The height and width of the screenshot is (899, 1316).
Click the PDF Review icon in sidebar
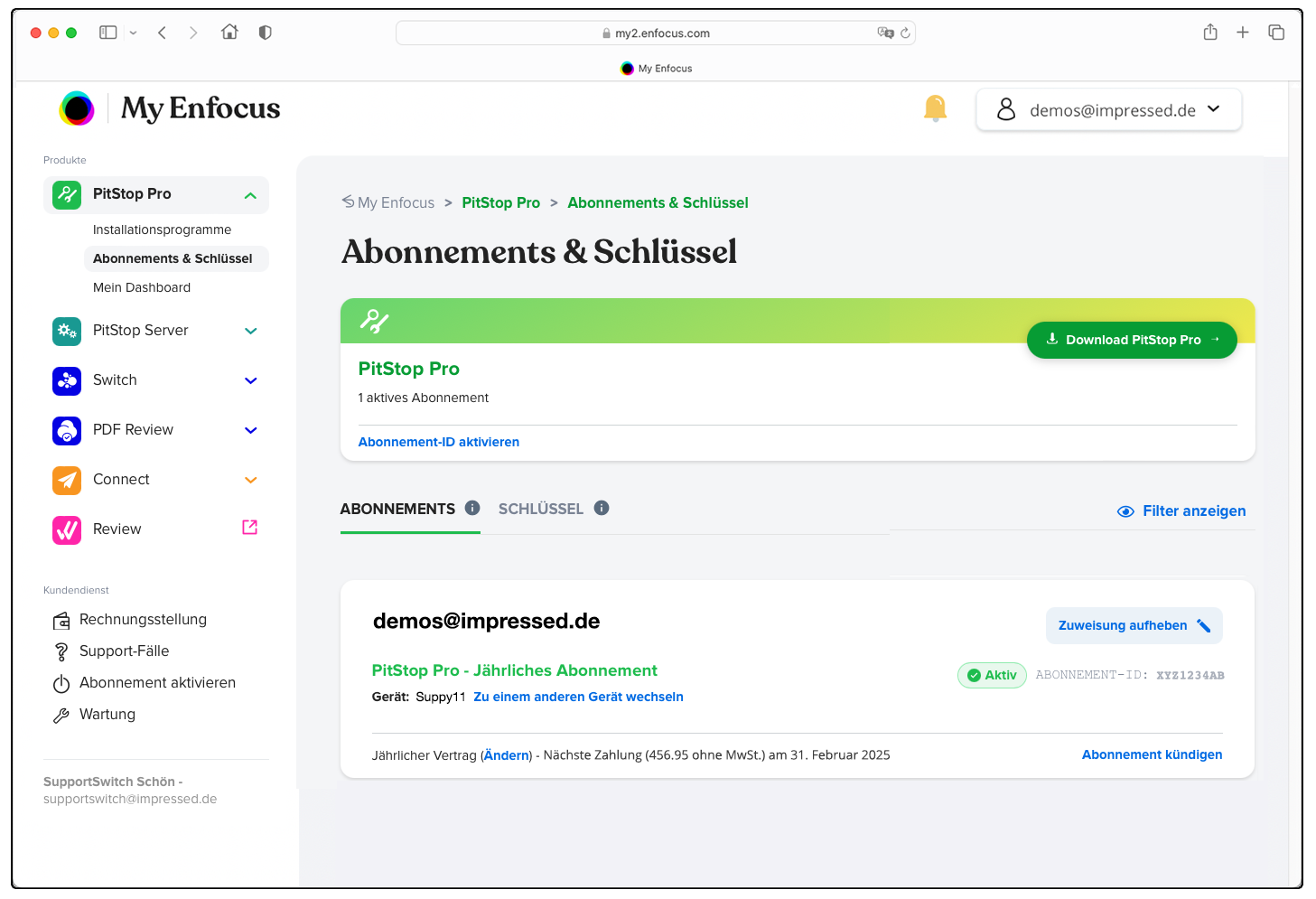(66, 430)
